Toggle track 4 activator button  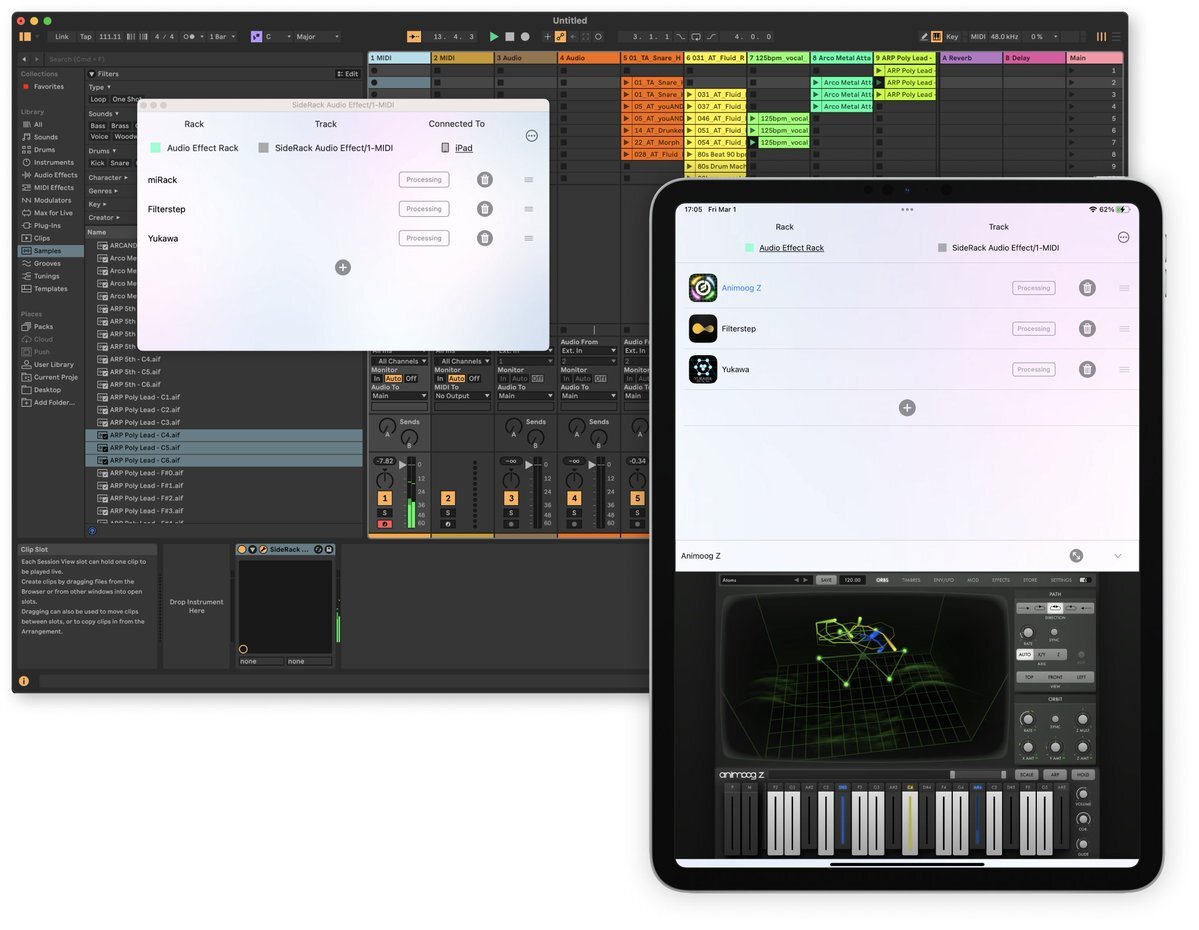click(x=574, y=498)
